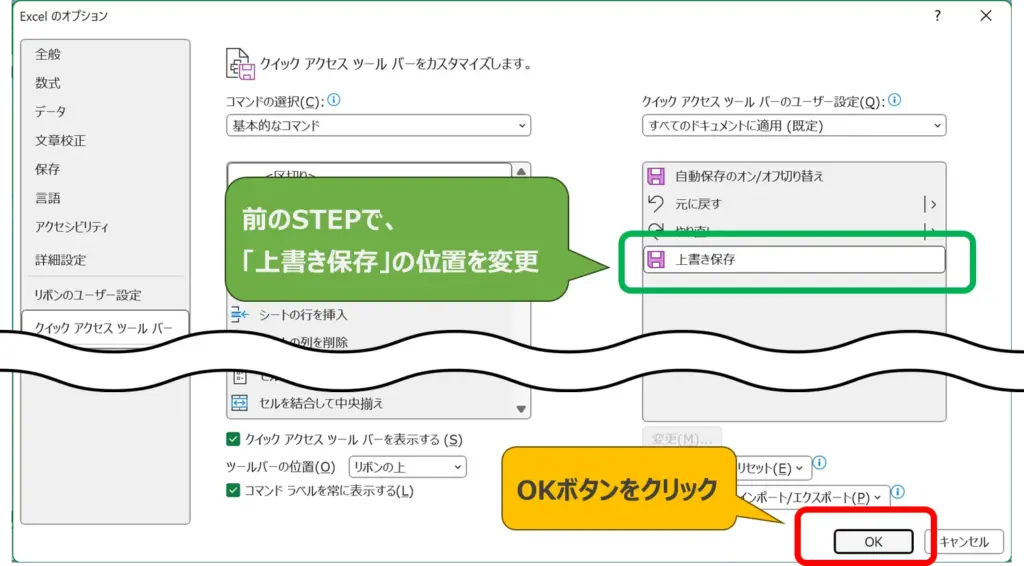This screenshot has width=1024, height=566.
Task: Select the 全般 category in sidebar
Action: [x=48, y=54]
